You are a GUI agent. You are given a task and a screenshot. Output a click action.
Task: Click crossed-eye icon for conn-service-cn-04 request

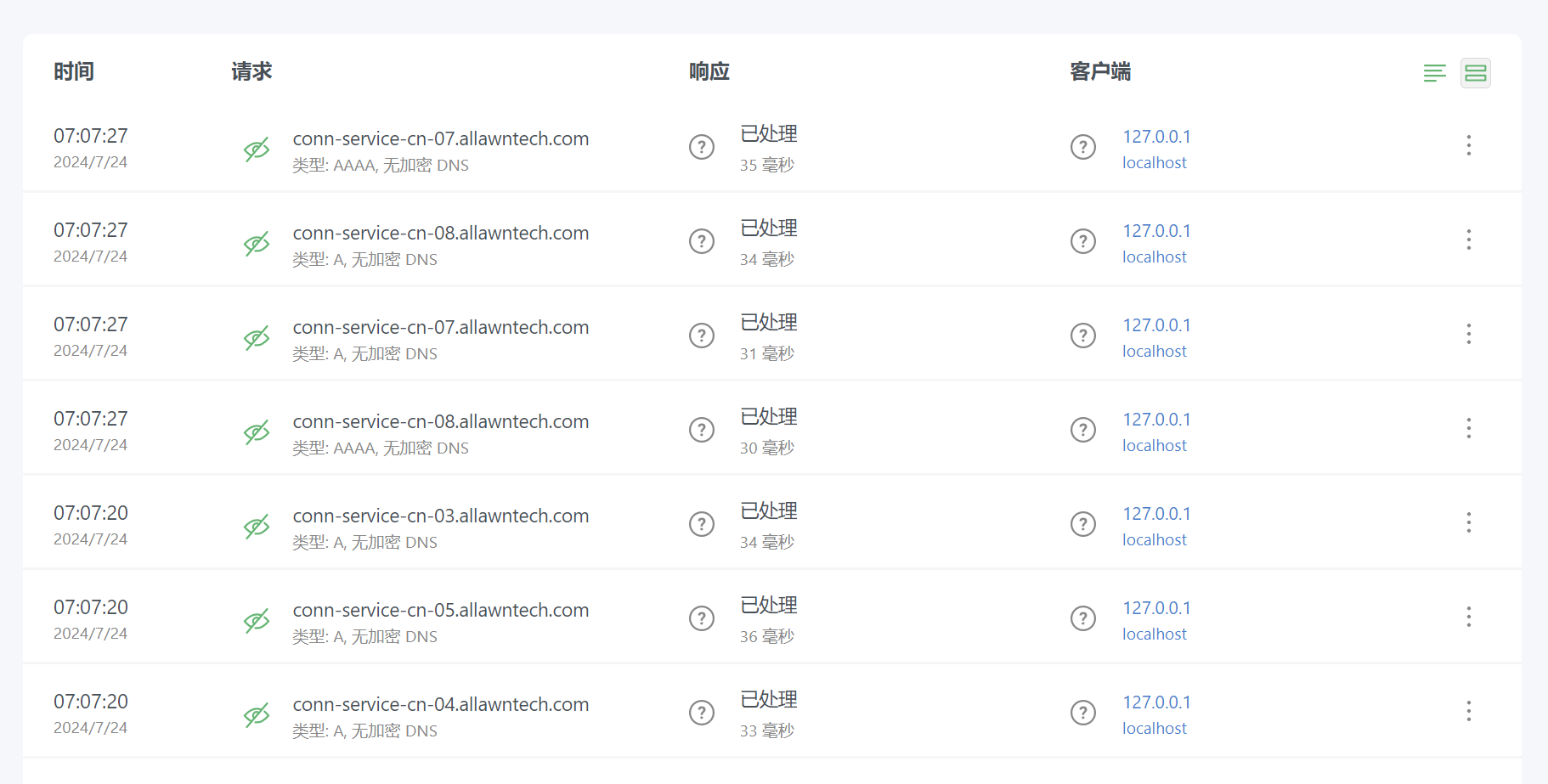pyautogui.click(x=257, y=715)
